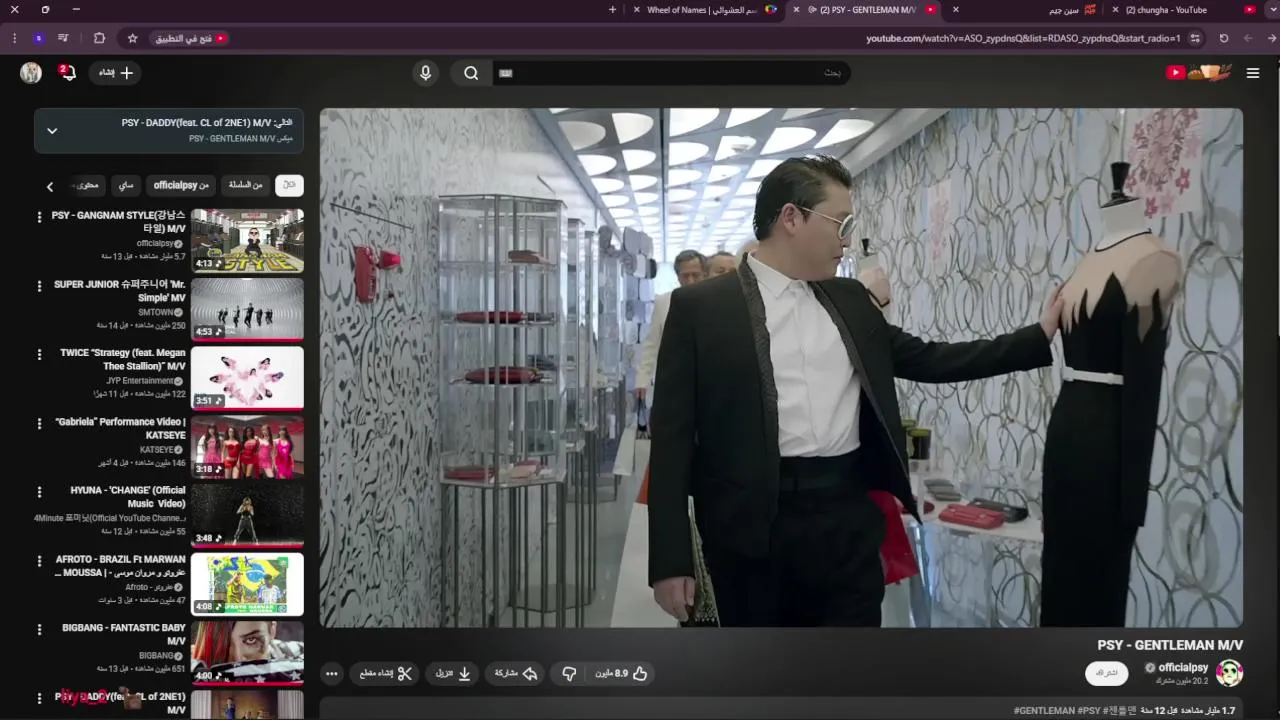Select the 'من السلسلة' filter chip

pos(245,185)
